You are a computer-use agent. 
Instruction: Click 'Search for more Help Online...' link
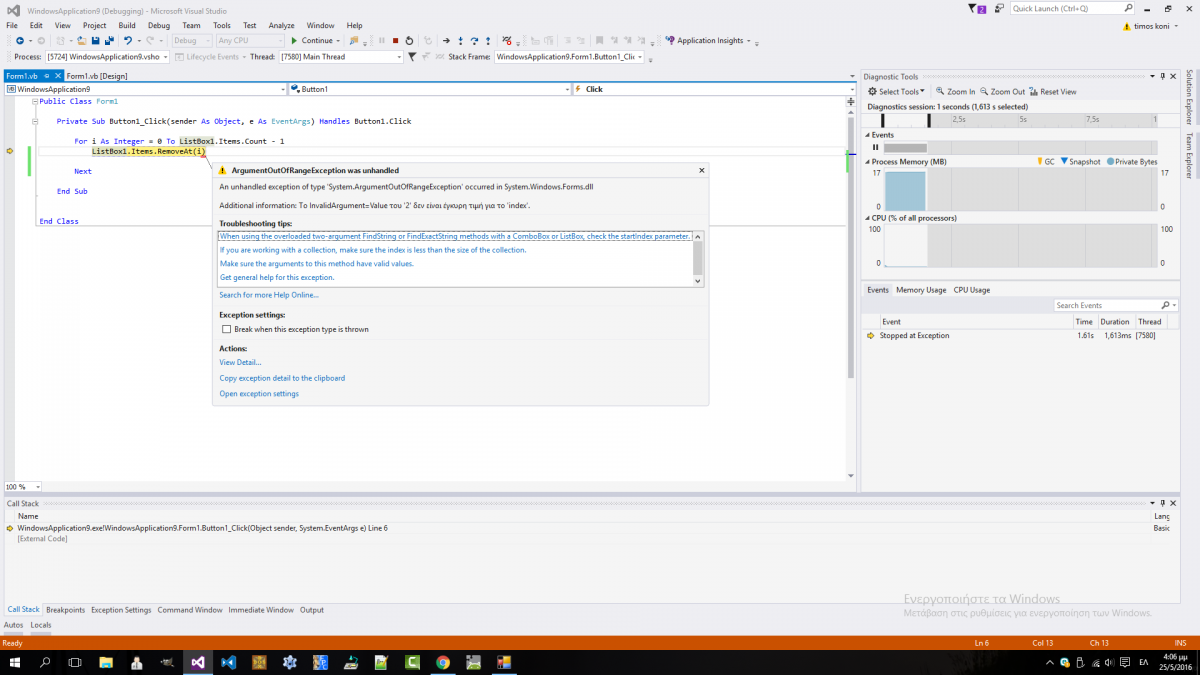pos(269,295)
